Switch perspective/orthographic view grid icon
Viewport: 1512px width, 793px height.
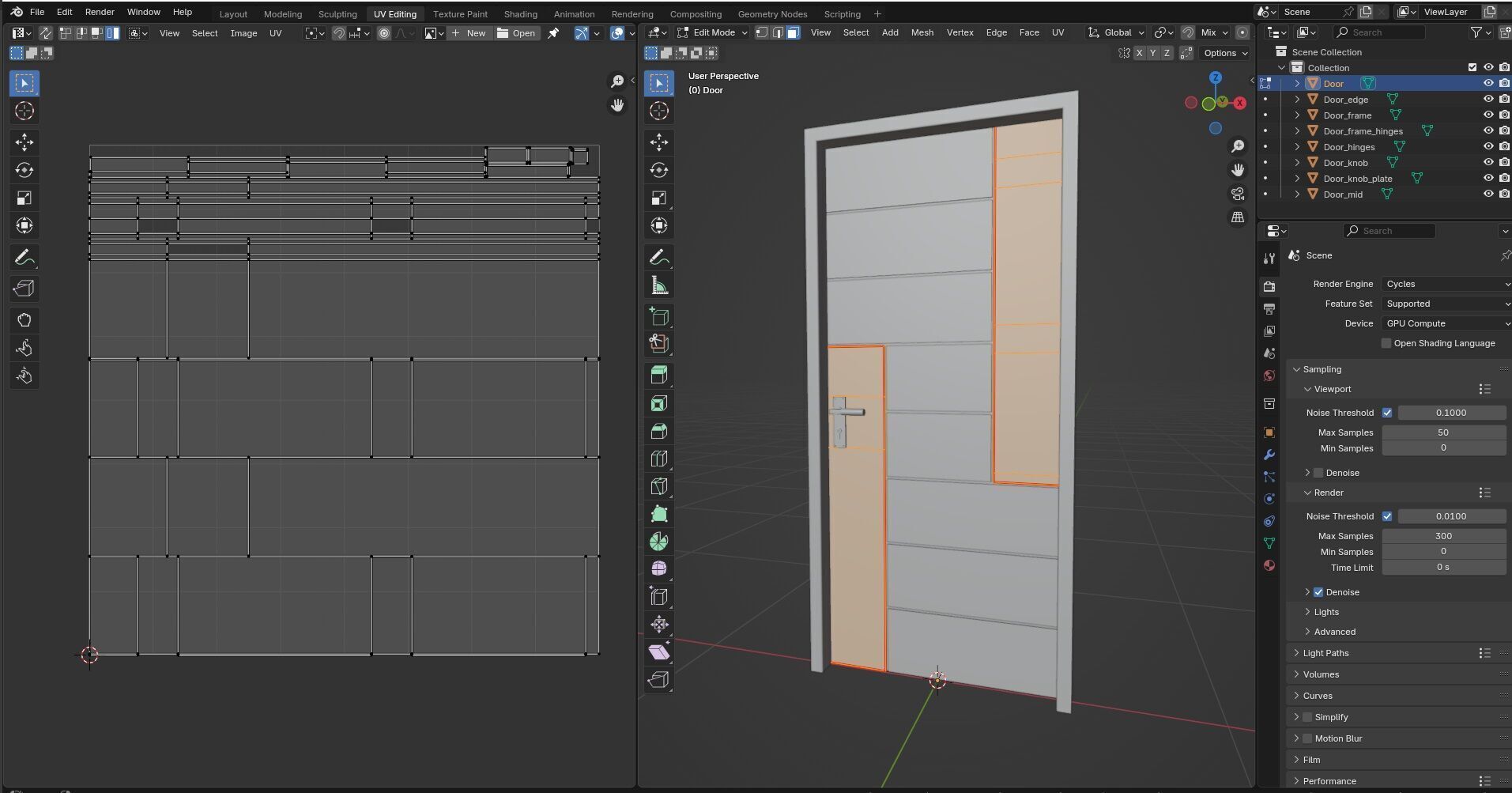[x=1238, y=217]
